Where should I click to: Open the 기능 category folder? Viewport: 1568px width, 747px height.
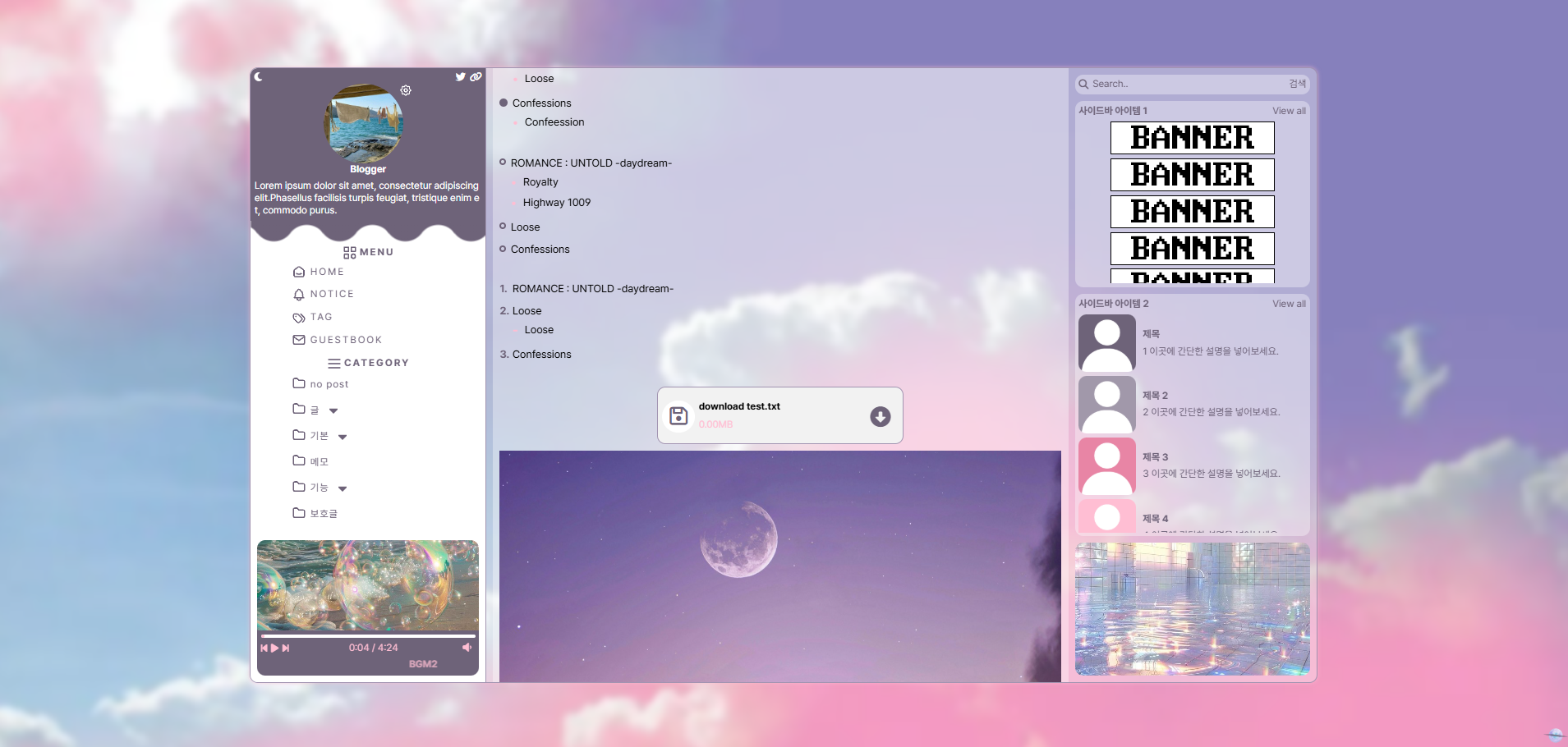[310, 487]
